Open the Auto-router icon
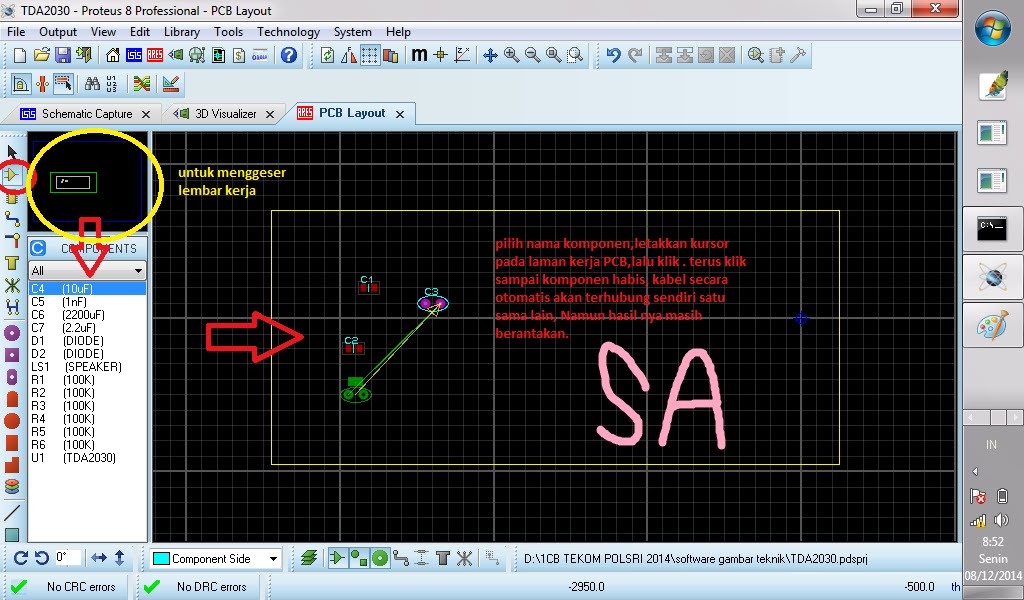The image size is (1024, 600). click(142, 84)
